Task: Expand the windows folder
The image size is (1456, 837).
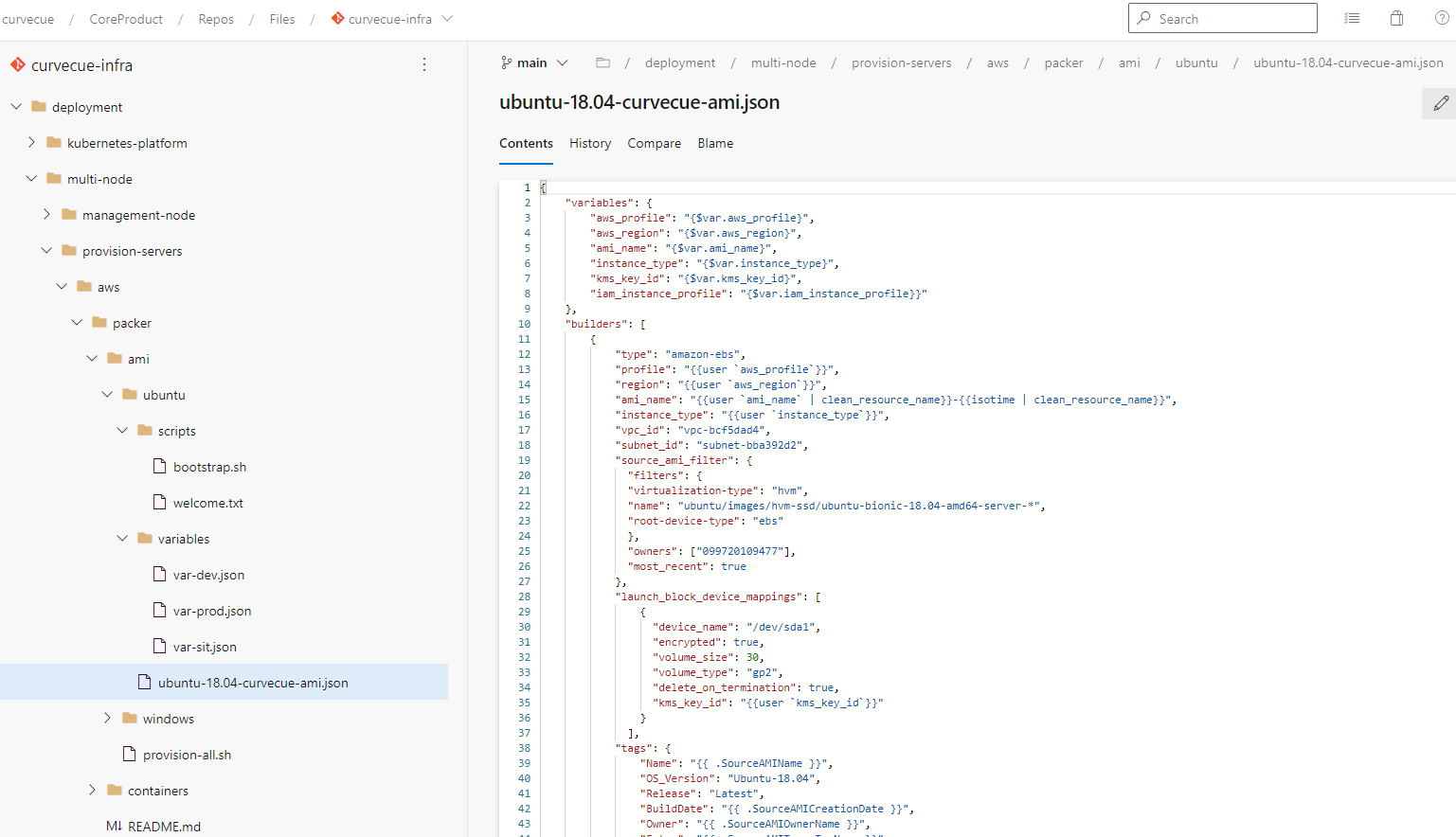Action: click(x=107, y=718)
